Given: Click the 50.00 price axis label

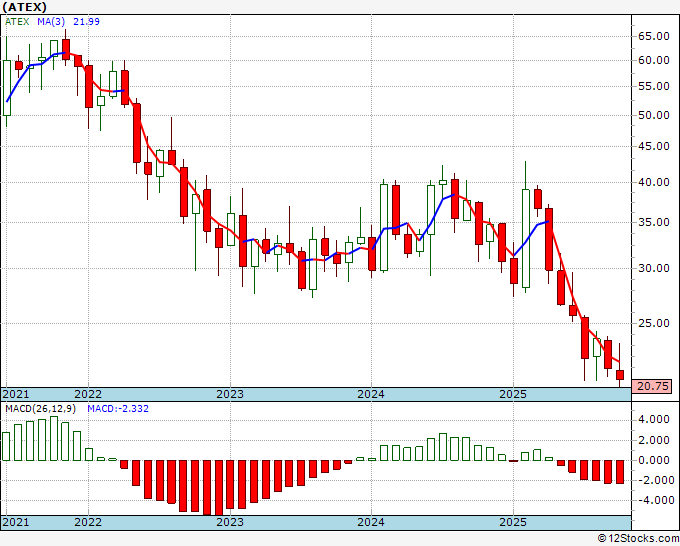Looking at the screenshot, I should [x=654, y=115].
